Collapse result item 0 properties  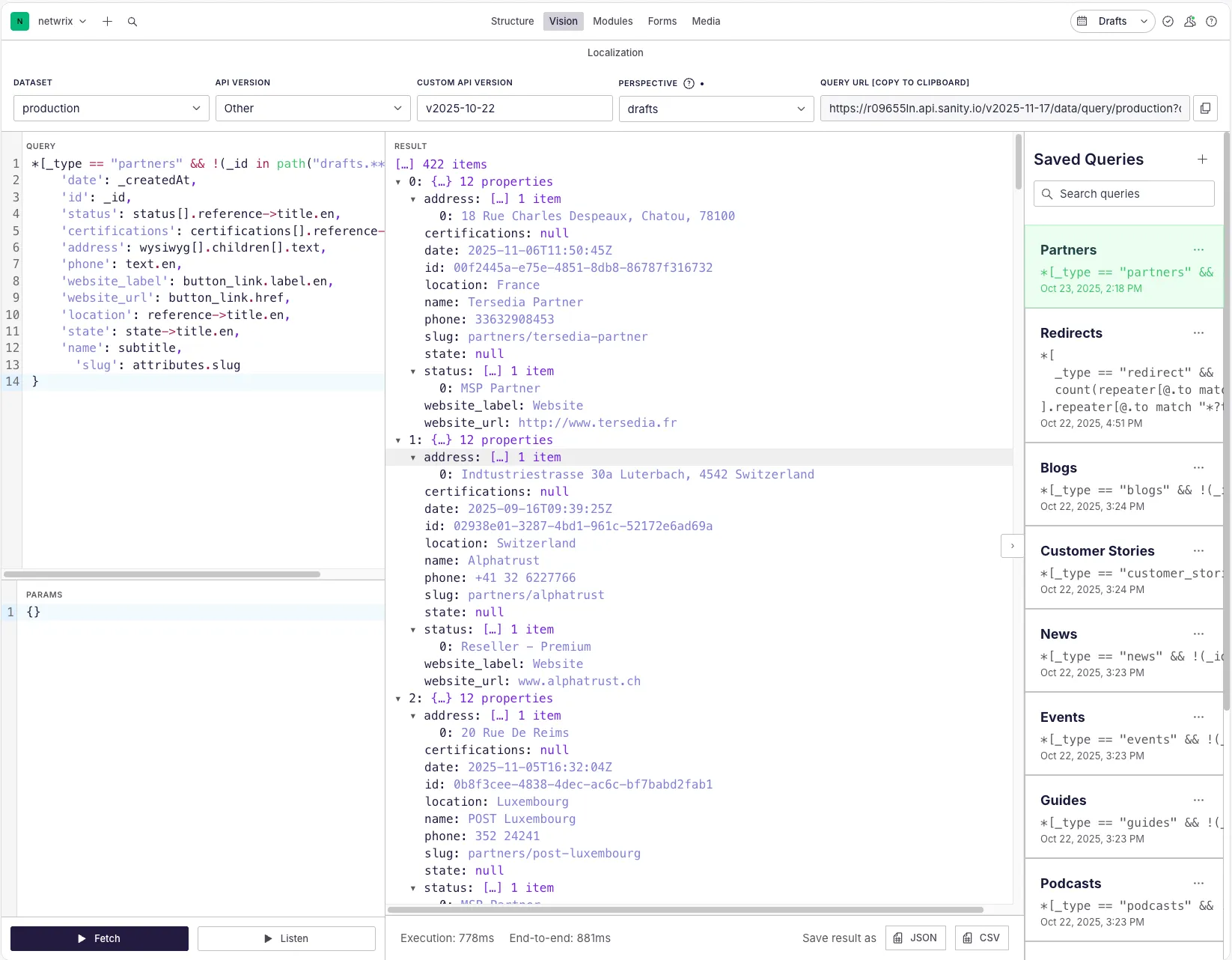(398, 182)
